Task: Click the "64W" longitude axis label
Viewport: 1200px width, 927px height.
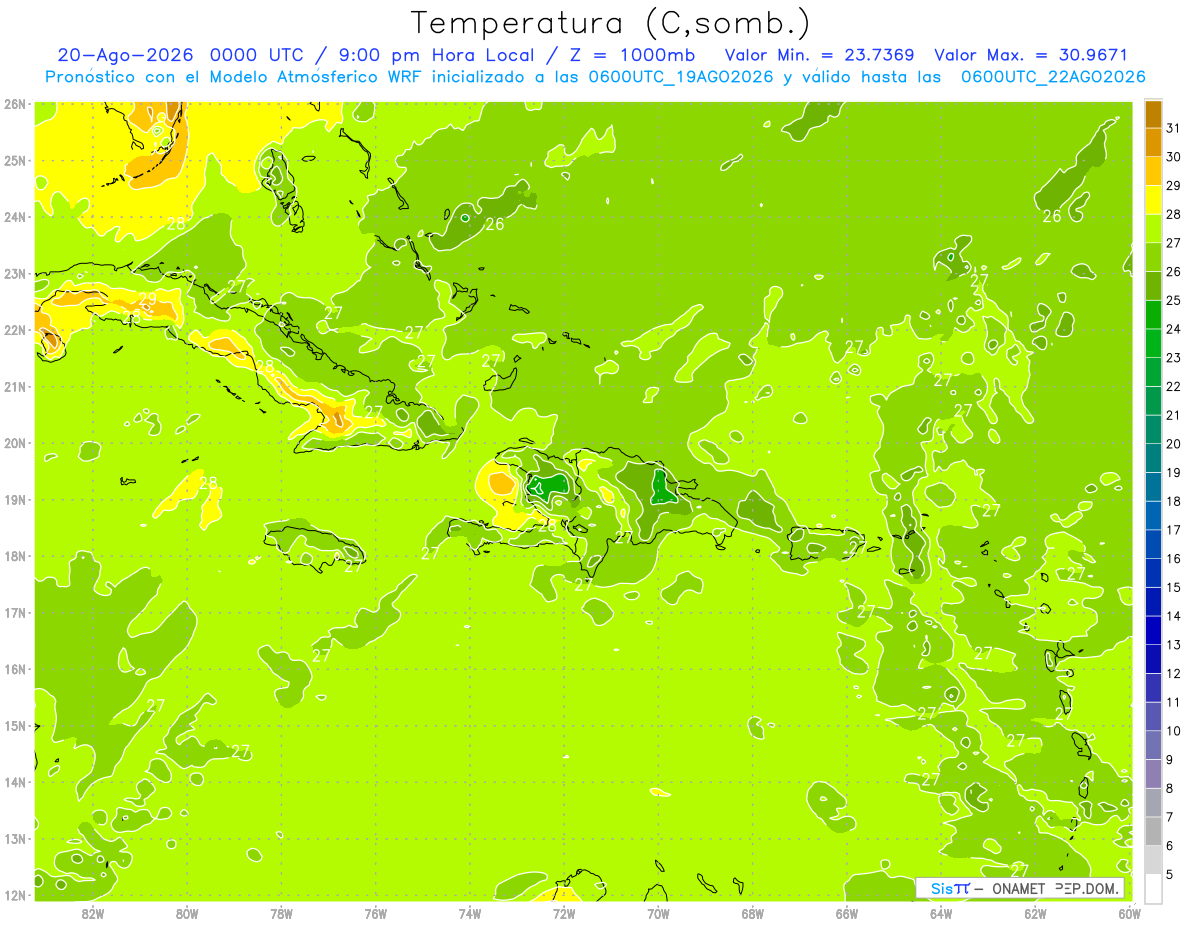Action: point(941,913)
